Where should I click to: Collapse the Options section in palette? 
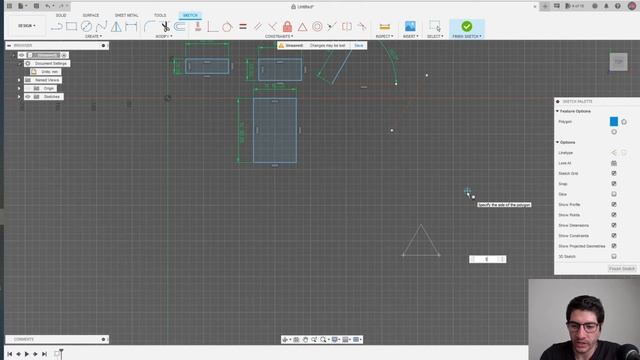coord(558,142)
